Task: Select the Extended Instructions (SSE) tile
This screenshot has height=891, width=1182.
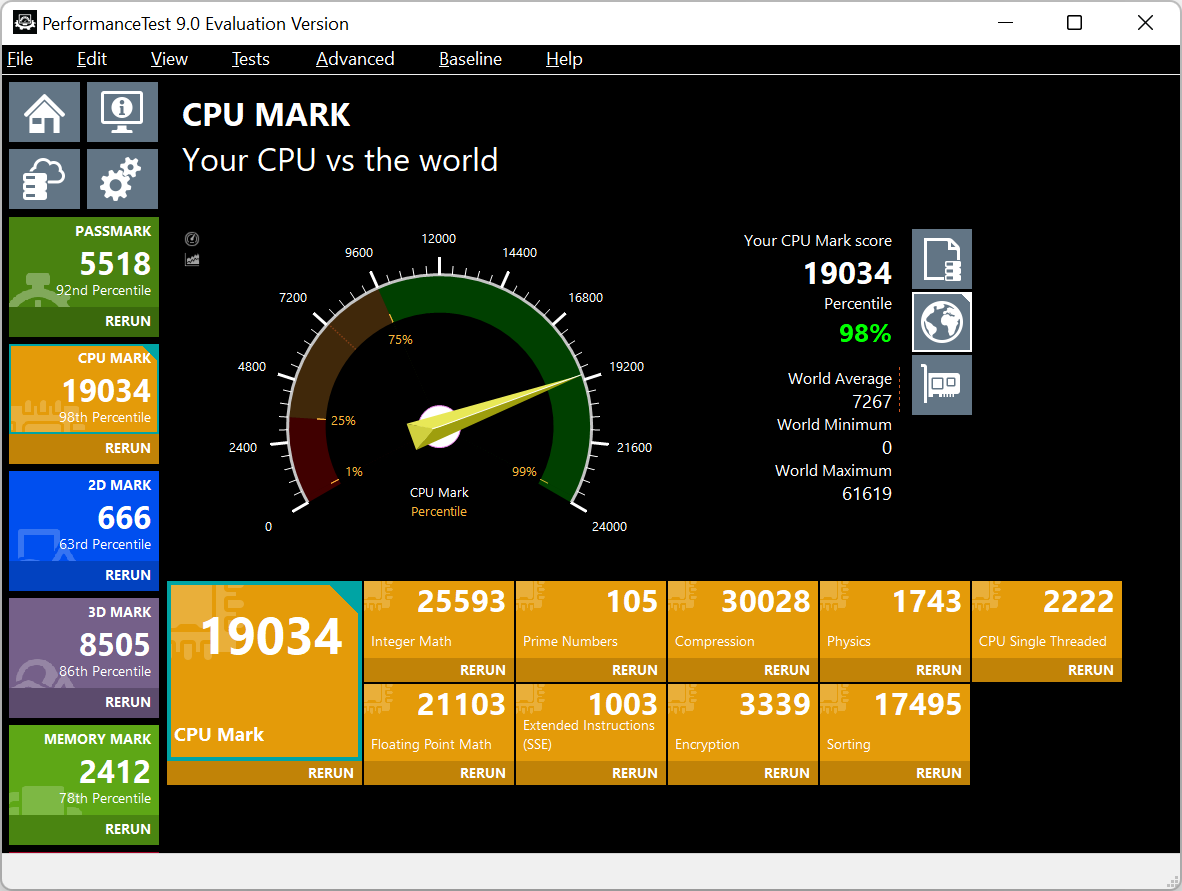Action: click(590, 722)
